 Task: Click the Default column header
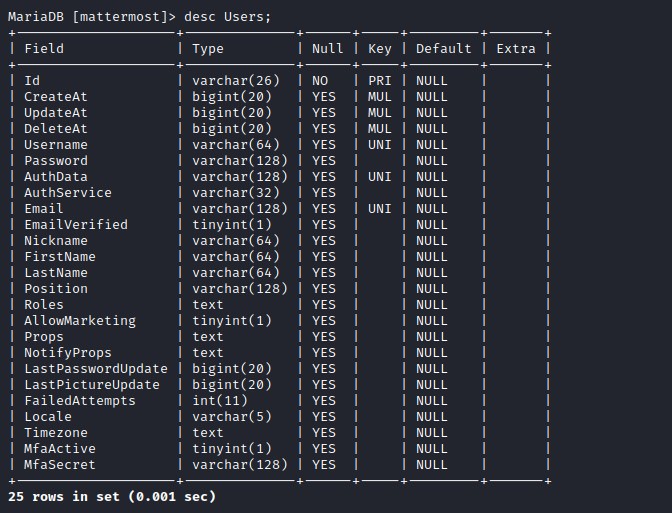[443, 48]
